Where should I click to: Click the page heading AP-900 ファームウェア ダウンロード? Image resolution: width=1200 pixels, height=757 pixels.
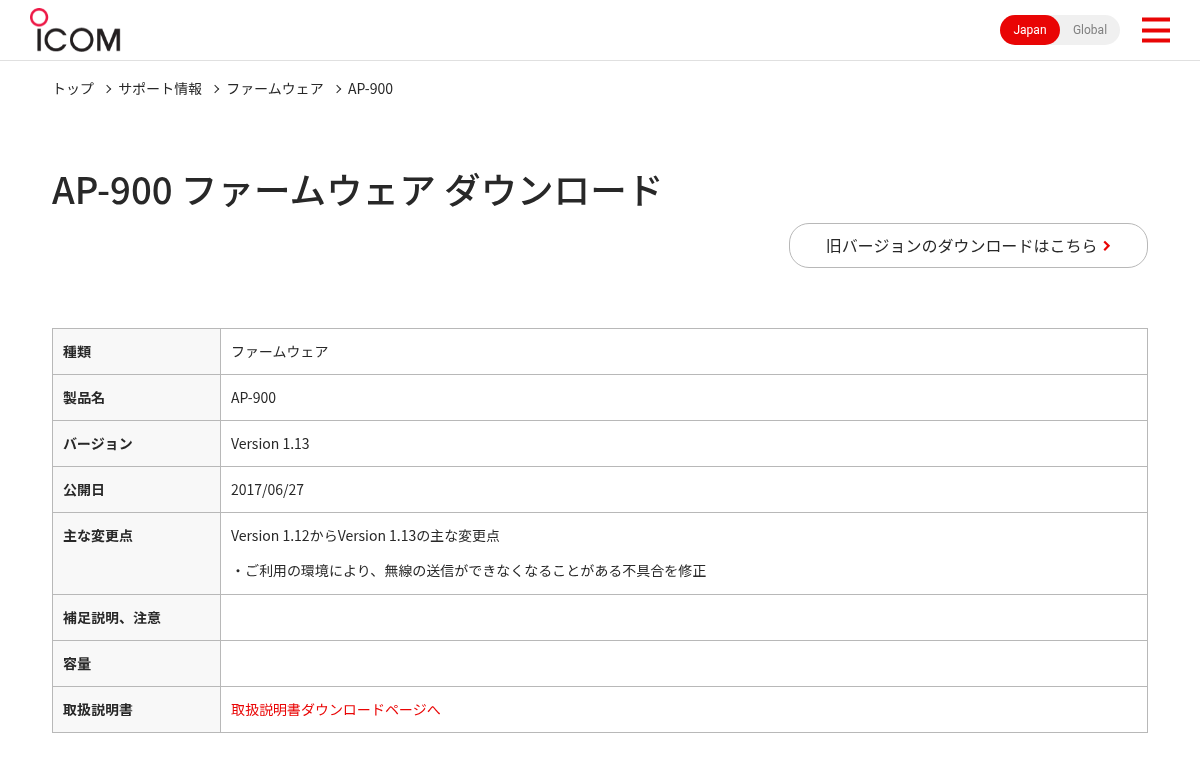click(x=357, y=190)
